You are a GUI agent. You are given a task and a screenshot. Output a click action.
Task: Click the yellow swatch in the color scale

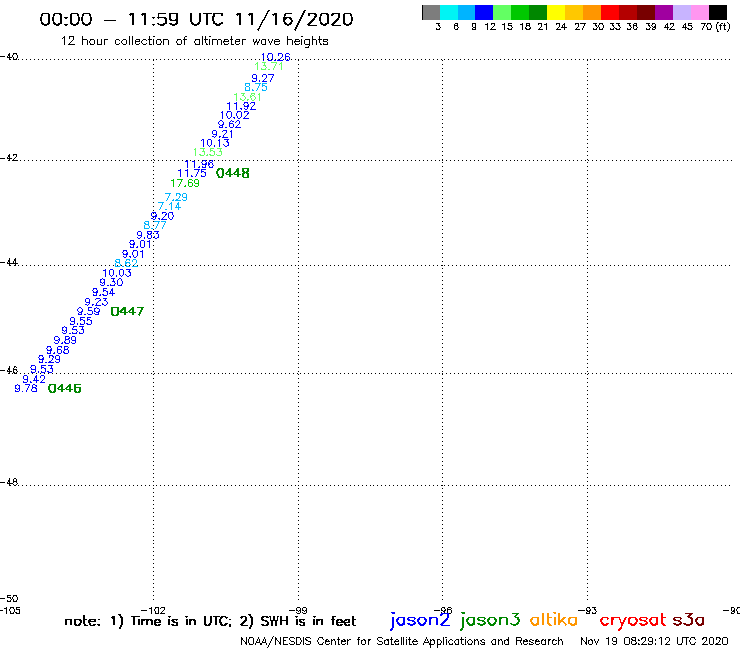pos(556,12)
